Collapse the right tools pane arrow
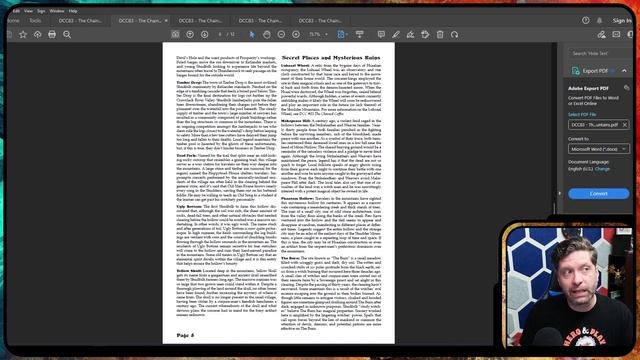 tap(560, 193)
